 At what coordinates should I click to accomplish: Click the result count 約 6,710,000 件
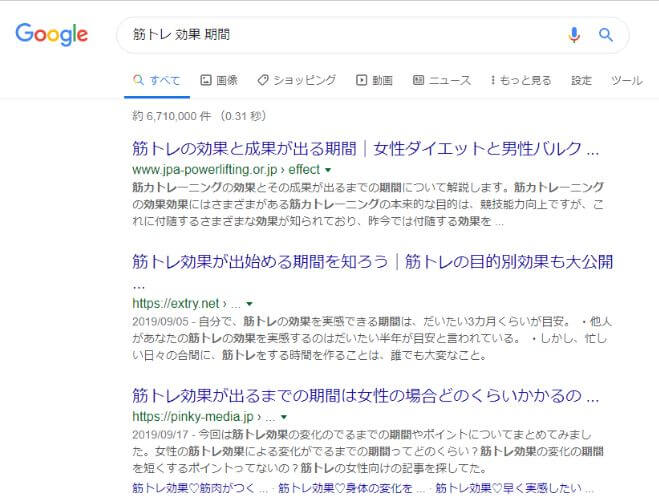171,116
